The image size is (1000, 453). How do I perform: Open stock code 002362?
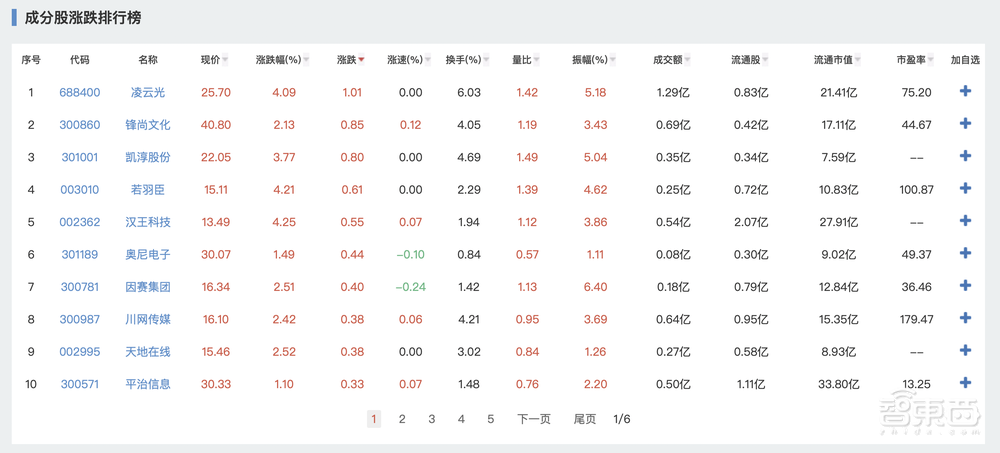coord(80,221)
